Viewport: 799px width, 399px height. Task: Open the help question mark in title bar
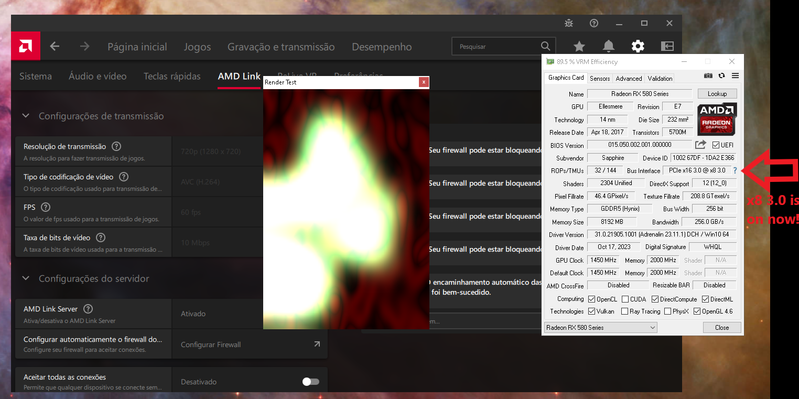(x=594, y=23)
